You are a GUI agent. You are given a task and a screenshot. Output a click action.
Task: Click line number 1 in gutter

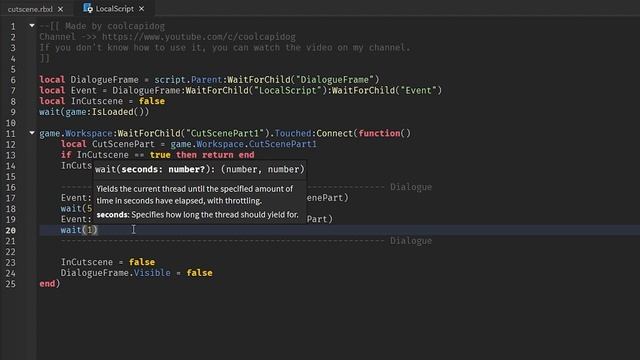click(13, 27)
